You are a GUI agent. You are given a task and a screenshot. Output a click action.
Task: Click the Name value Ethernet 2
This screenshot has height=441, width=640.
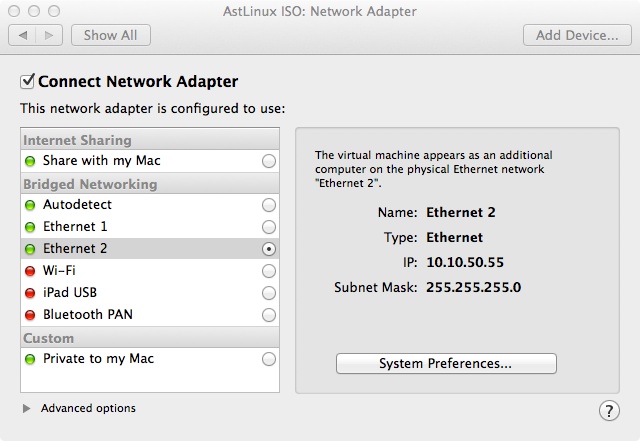[x=461, y=212]
